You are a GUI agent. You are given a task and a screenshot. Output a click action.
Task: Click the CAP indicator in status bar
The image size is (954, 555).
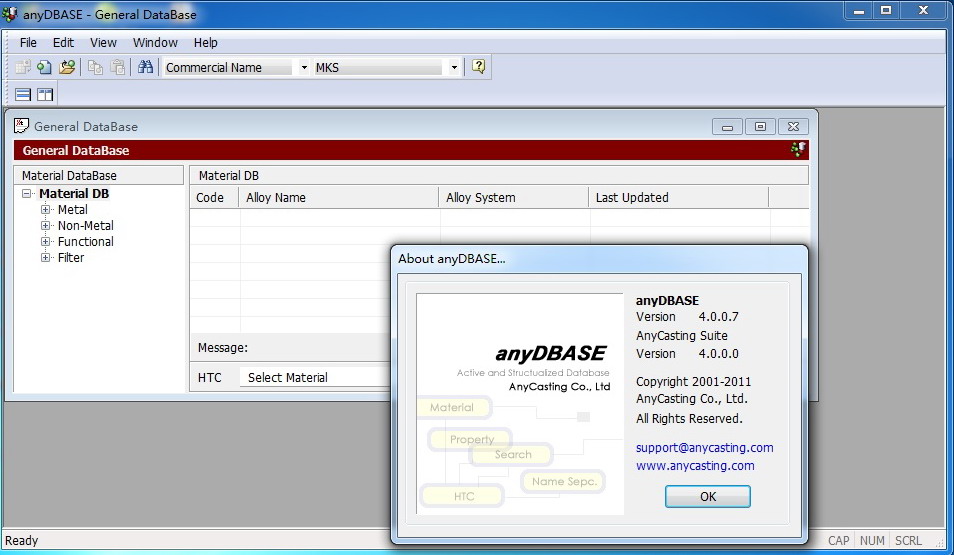coord(838,540)
